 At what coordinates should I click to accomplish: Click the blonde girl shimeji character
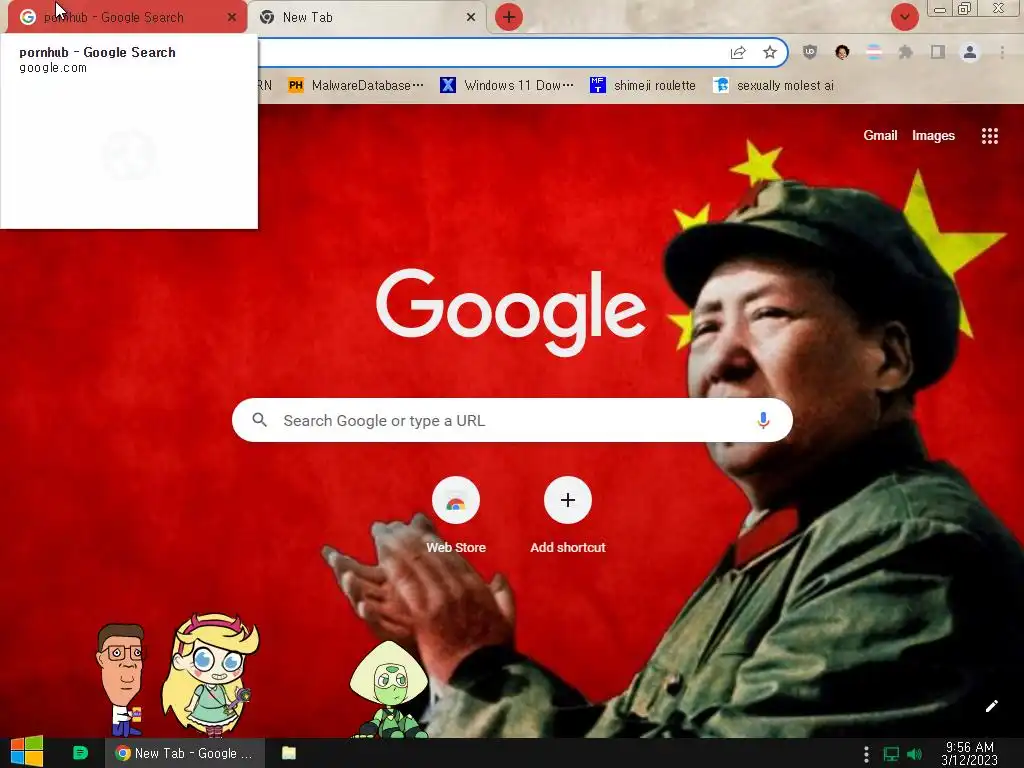pos(210,676)
